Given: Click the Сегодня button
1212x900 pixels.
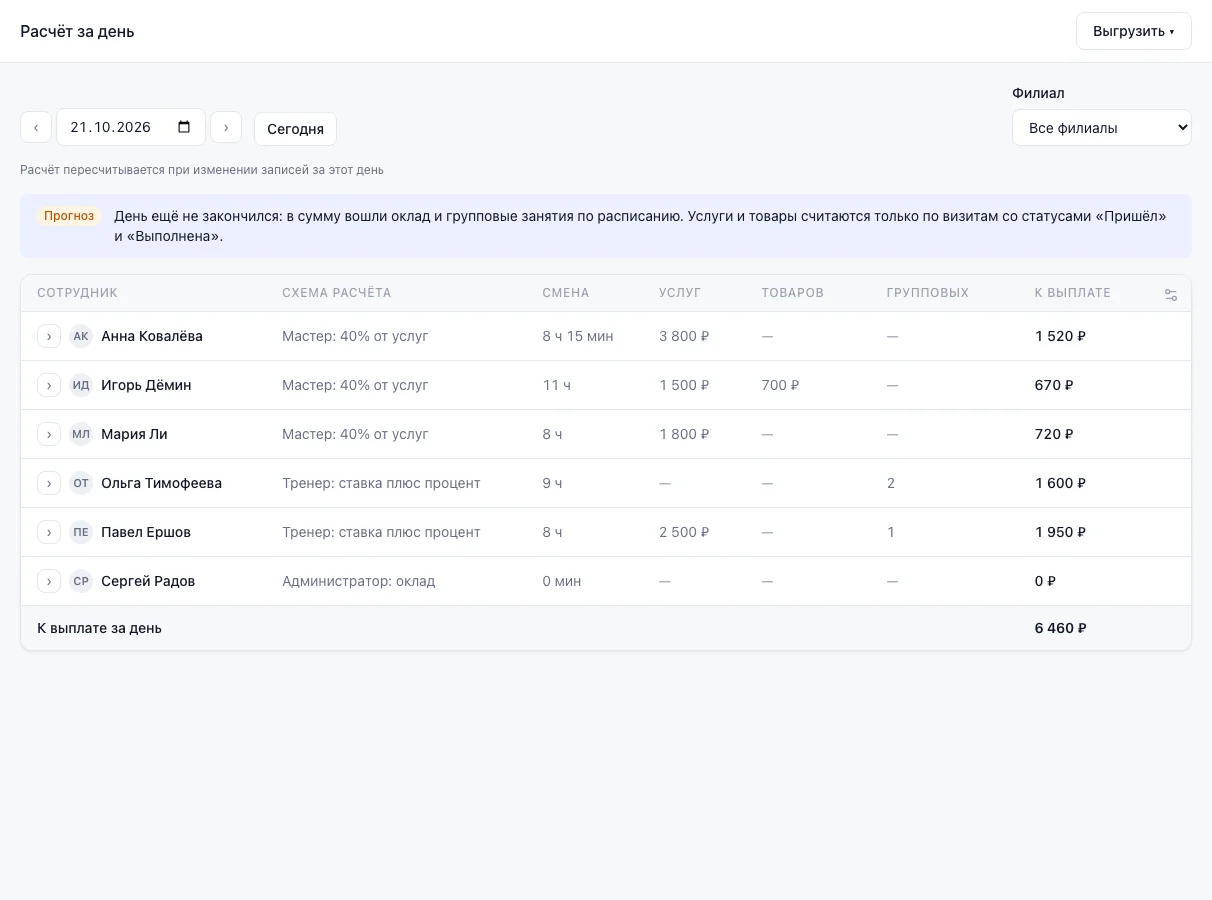Looking at the screenshot, I should [x=295, y=129].
